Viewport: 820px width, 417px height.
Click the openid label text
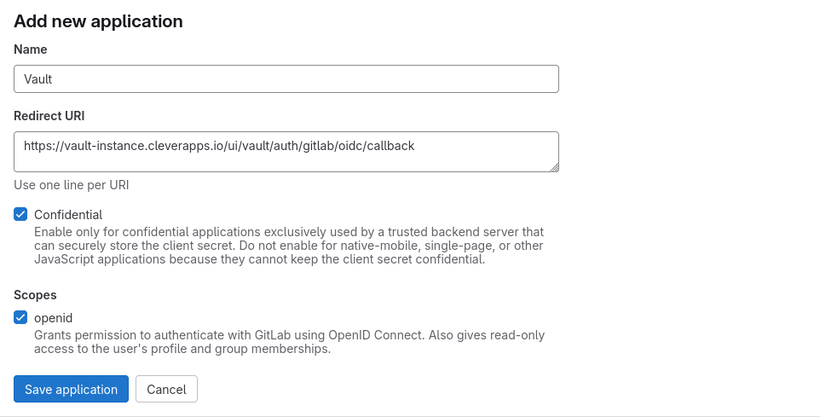point(53,318)
